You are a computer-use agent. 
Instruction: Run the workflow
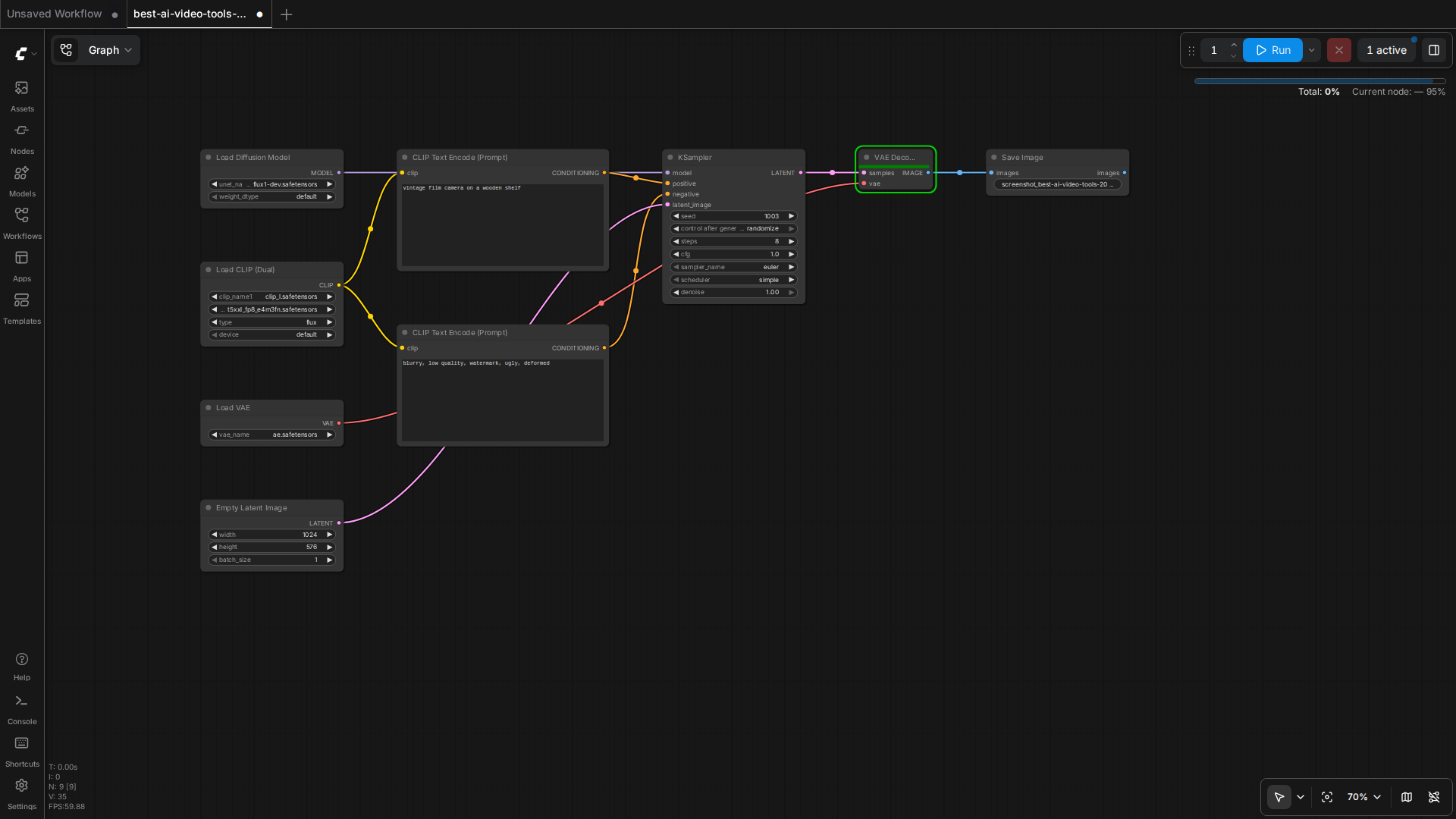[x=1272, y=50]
